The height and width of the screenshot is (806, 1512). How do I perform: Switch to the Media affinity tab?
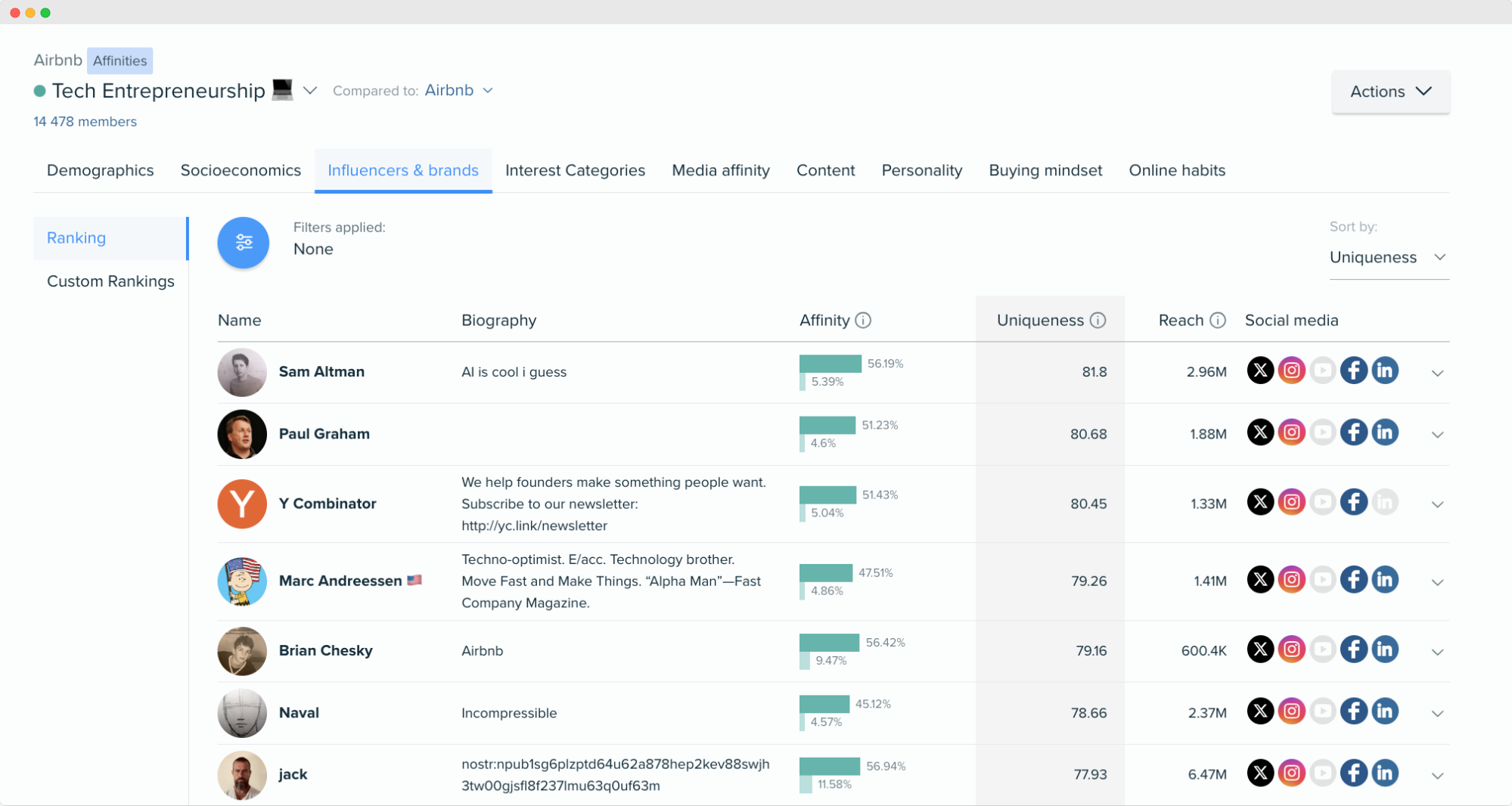721,170
